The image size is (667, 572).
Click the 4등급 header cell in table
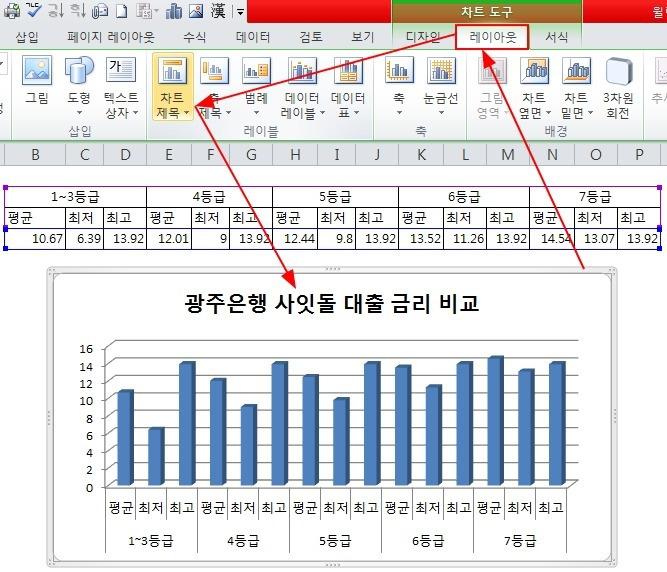(x=209, y=196)
